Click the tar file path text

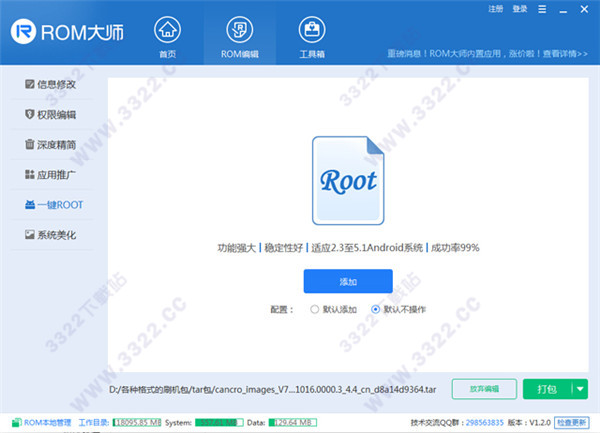[x=272, y=389]
